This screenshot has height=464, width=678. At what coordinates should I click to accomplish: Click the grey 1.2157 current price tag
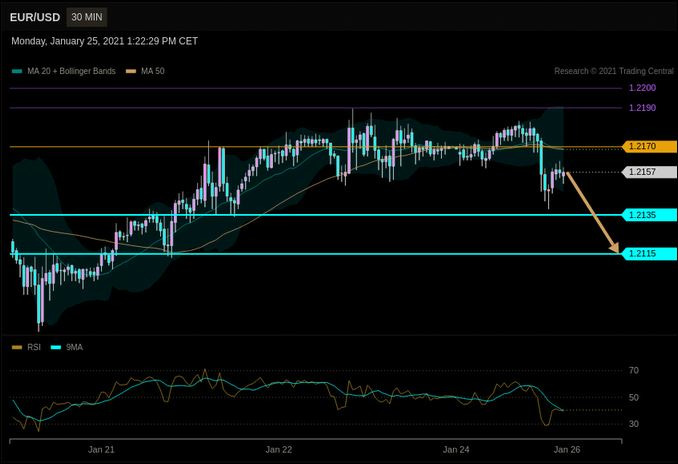click(649, 172)
